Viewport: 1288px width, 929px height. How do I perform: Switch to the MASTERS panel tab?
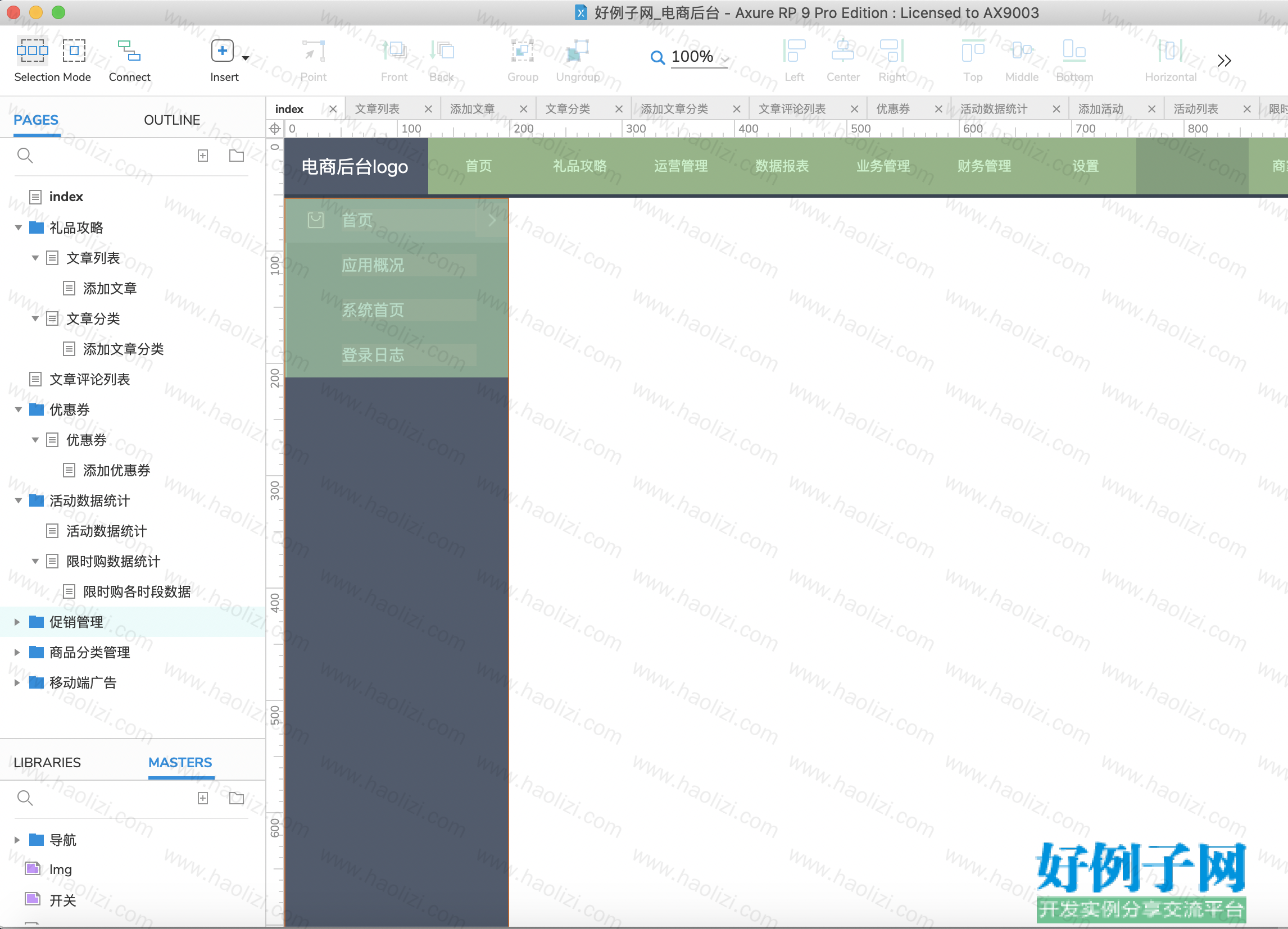180,763
